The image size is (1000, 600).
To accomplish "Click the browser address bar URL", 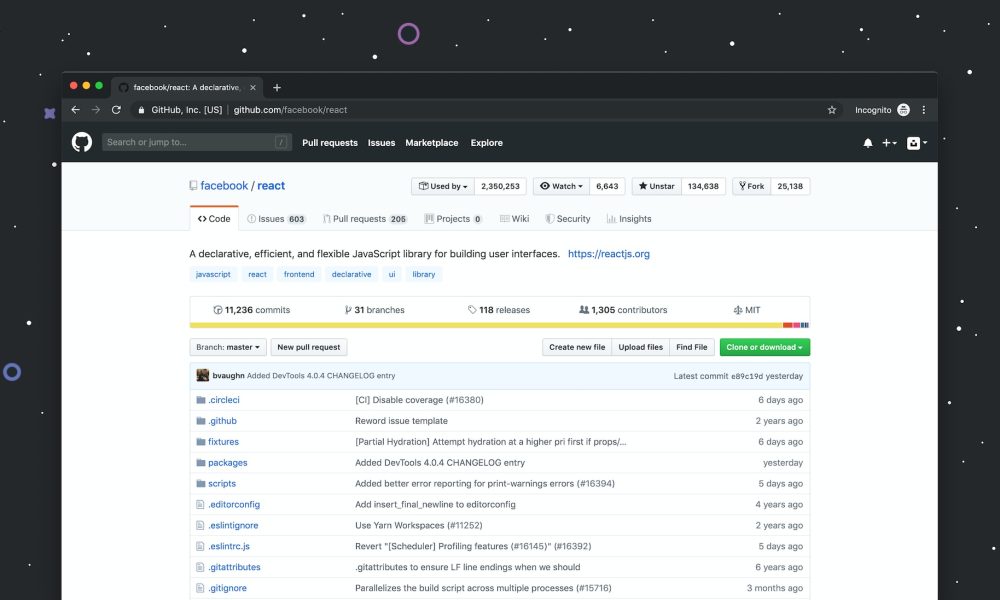I will 290,110.
